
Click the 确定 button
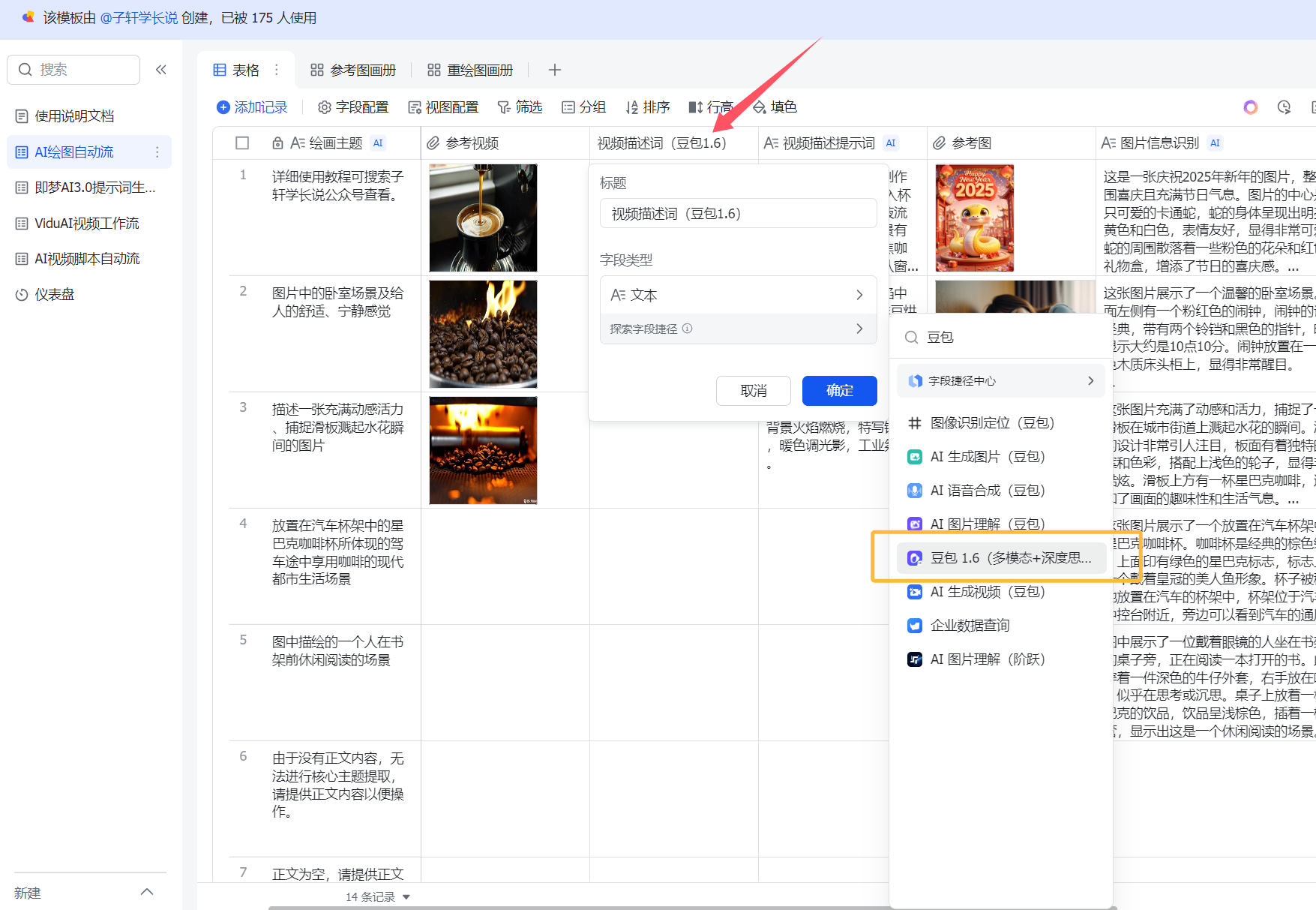point(840,391)
